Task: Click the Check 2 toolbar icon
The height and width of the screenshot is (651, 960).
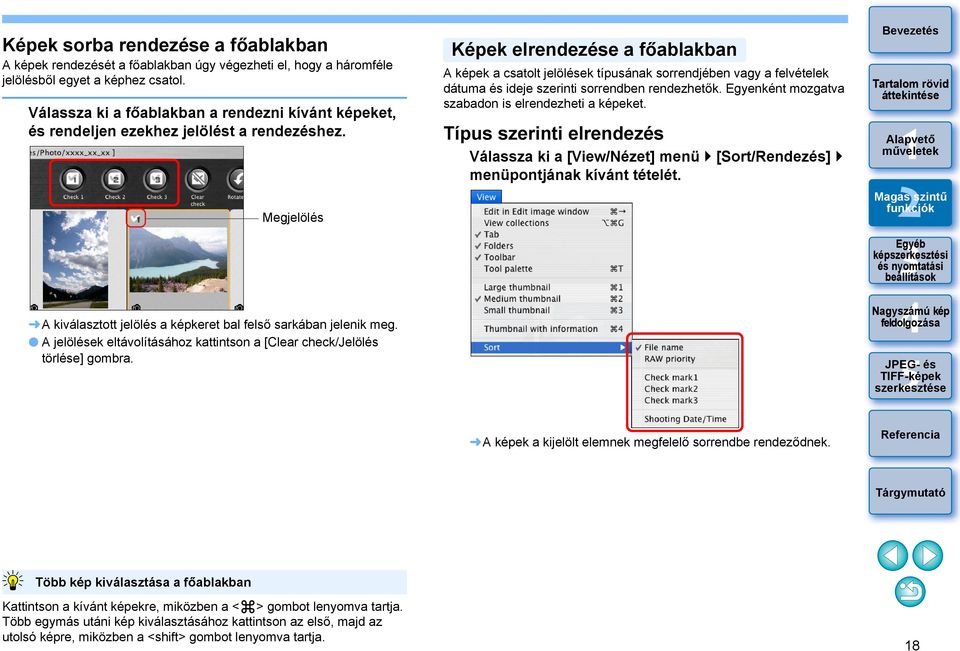Action: (114, 179)
